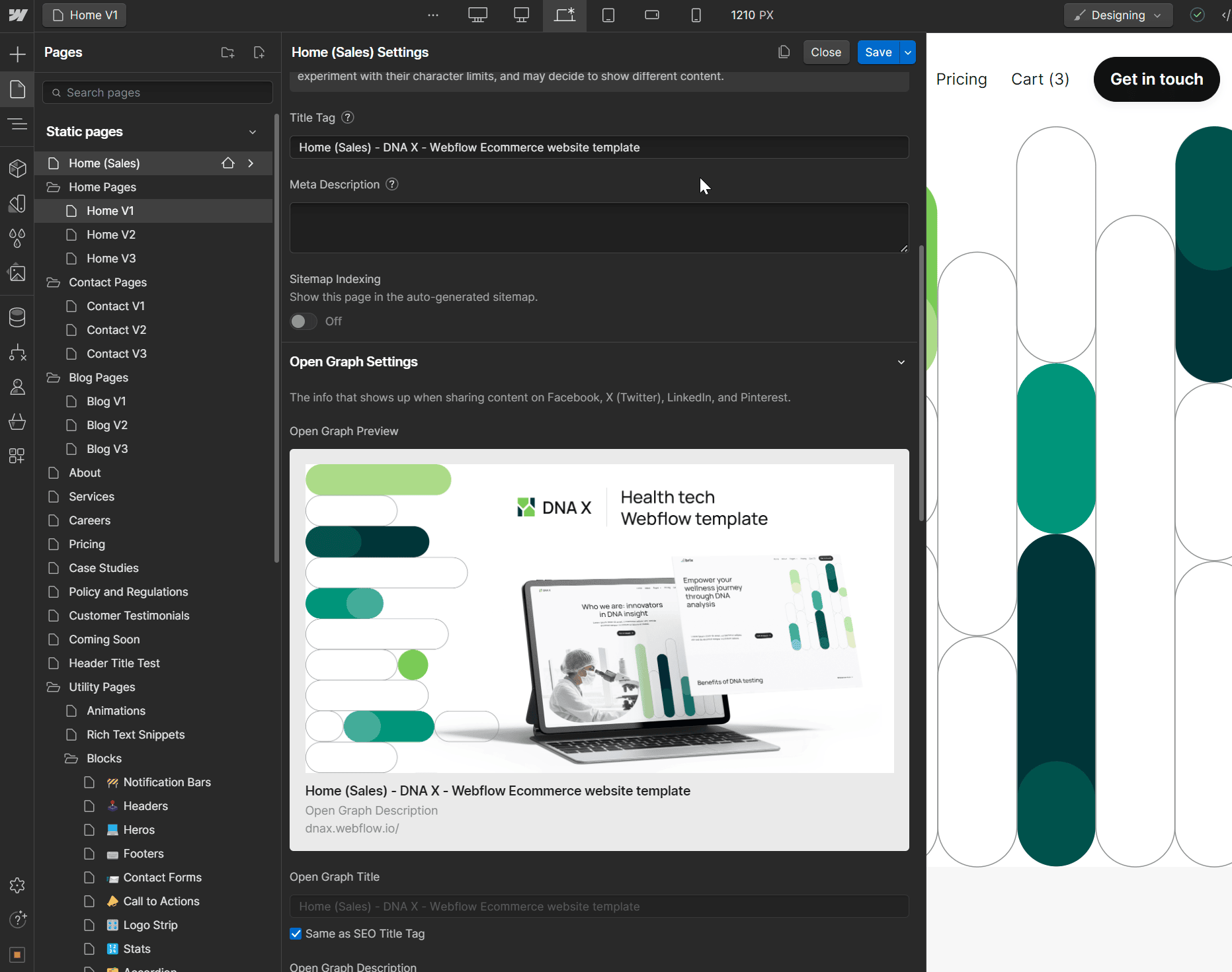Screen dimensions: 1232x972
Task: Open the Save dropdown arrow
Action: point(908,52)
